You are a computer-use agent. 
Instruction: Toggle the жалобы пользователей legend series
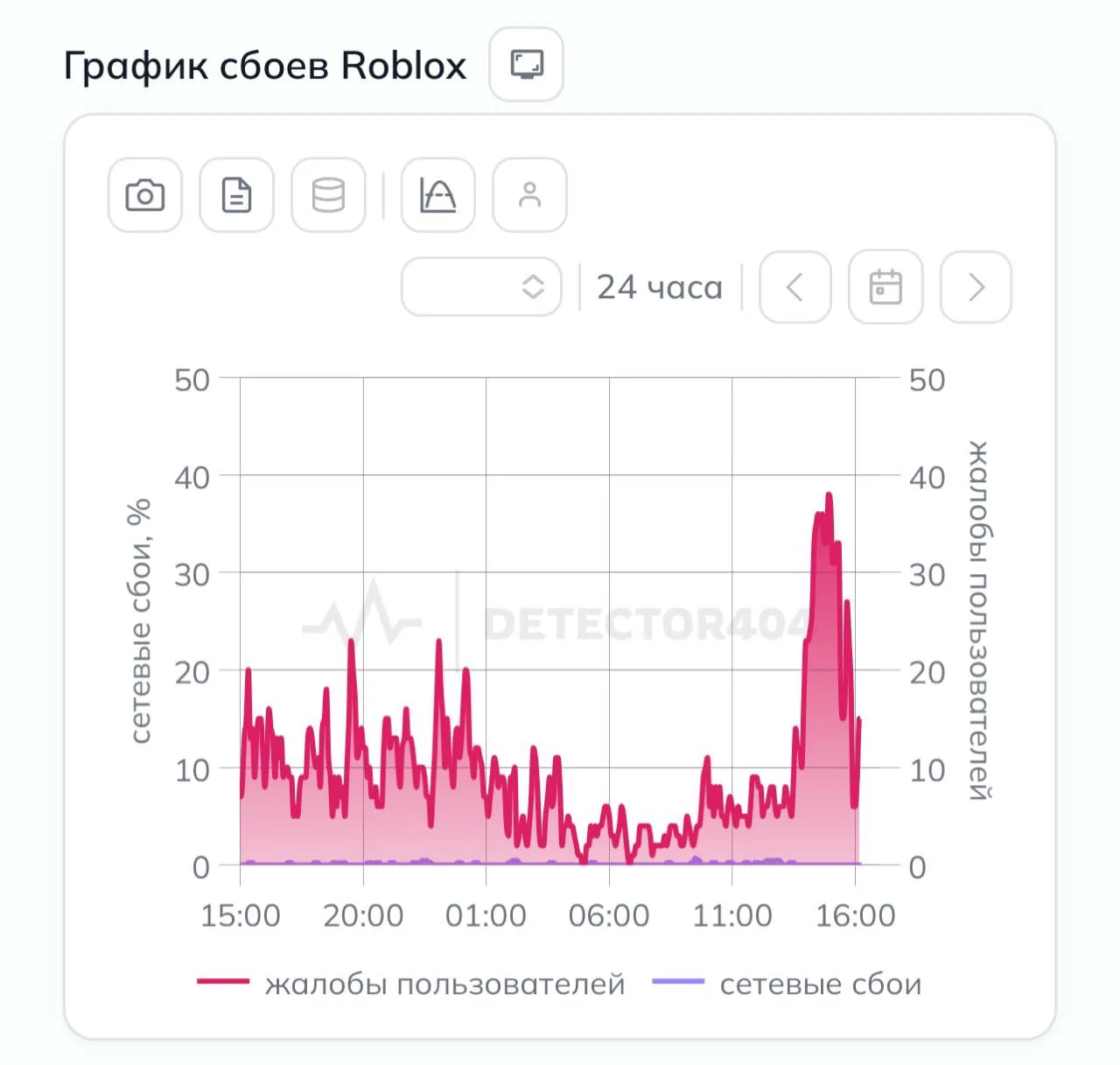click(x=444, y=984)
